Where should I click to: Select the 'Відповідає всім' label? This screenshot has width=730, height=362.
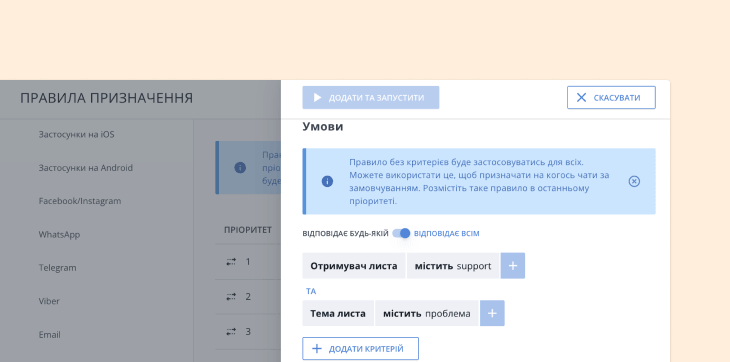(446, 234)
